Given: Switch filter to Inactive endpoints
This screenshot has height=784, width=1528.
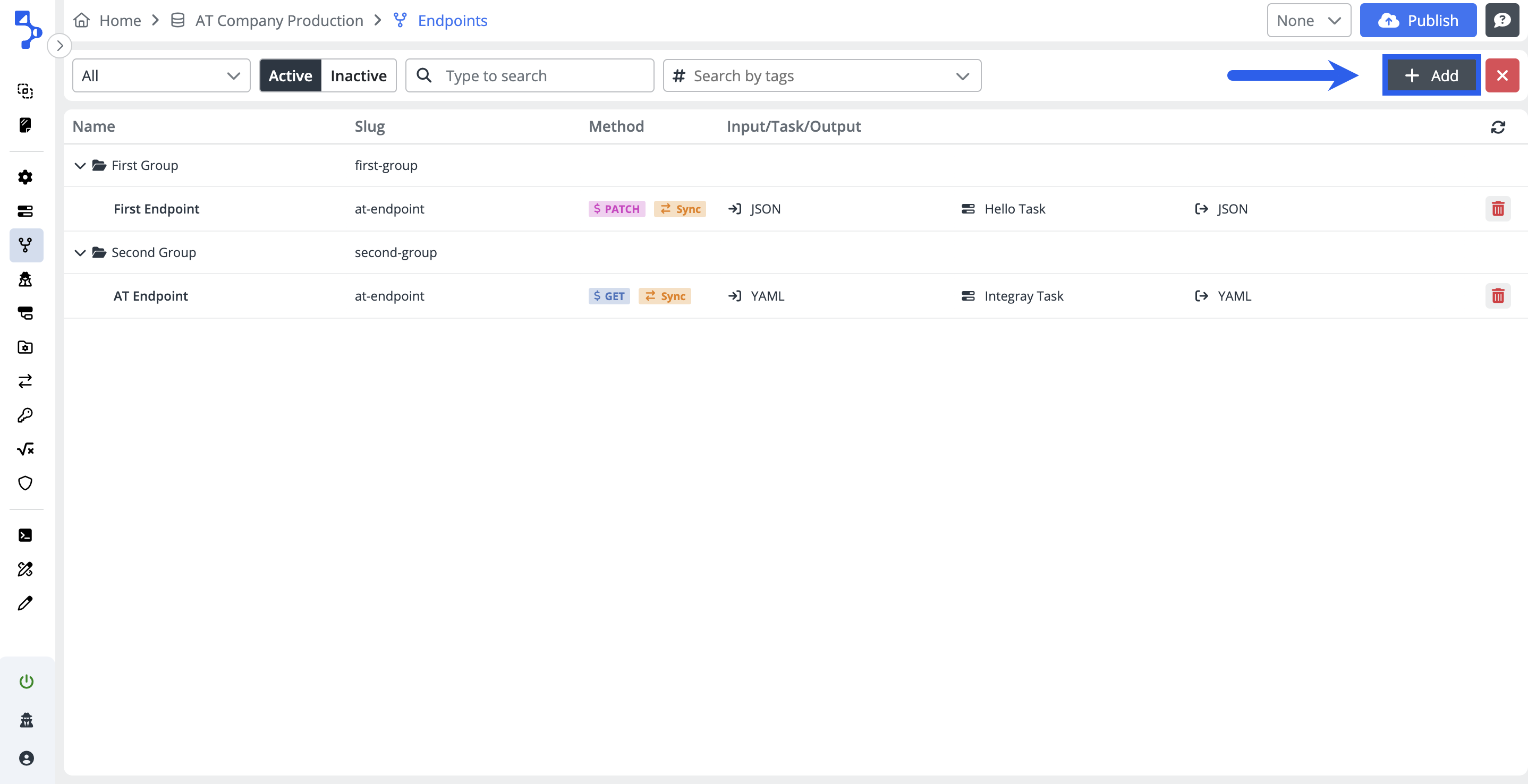Looking at the screenshot, I should (358, 75).
